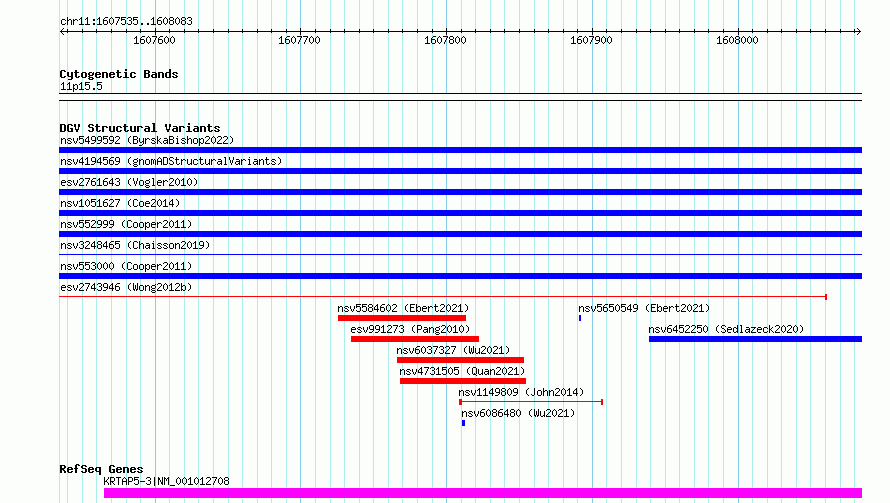Open the nsv5650549 (Ebert2021) label
This screenshot has width=890, height=503.
644,308
